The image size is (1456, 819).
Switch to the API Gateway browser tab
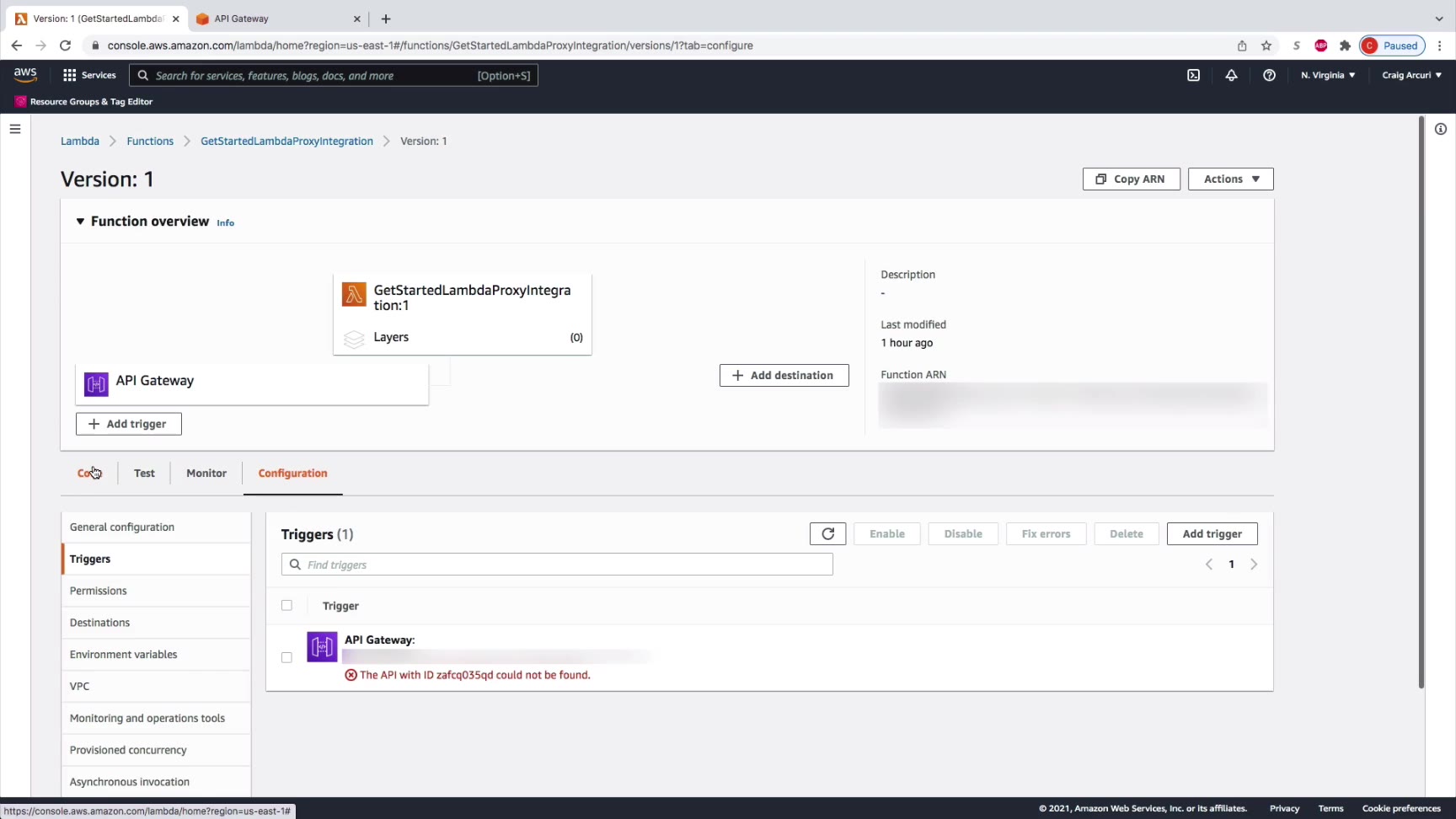(x=276, y=19)
